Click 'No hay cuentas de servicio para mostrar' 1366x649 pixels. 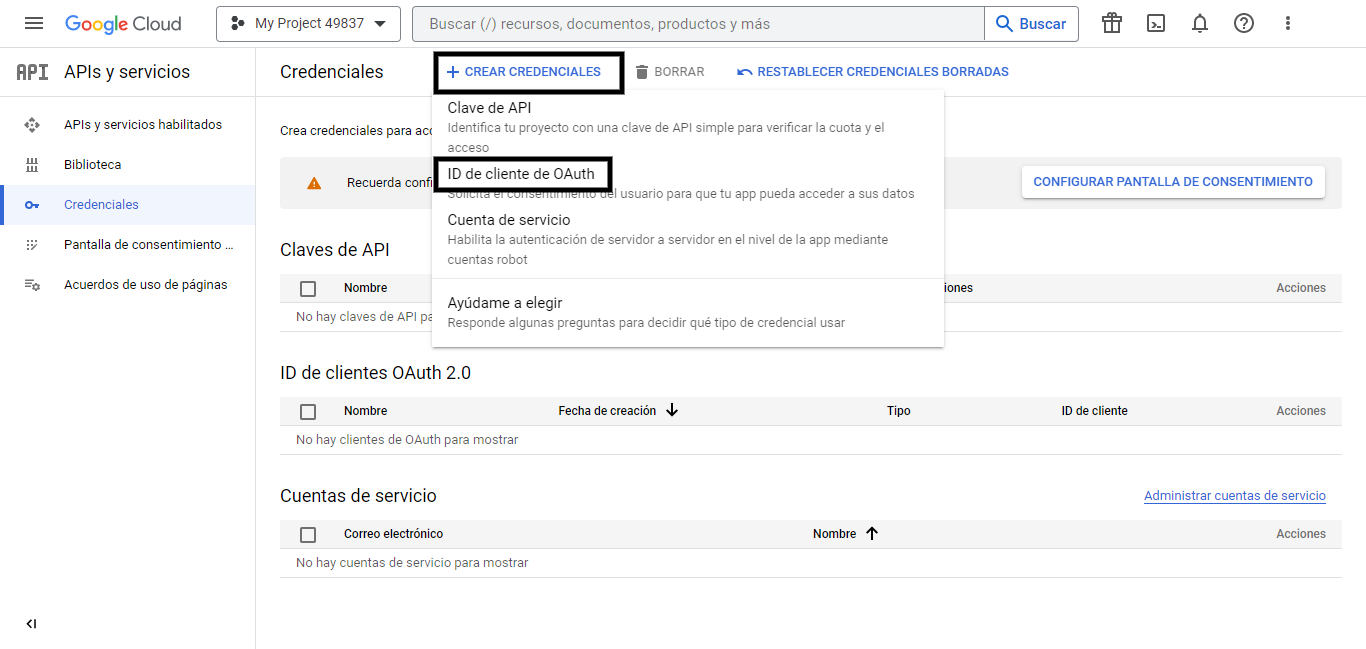[x=412, y=563]
